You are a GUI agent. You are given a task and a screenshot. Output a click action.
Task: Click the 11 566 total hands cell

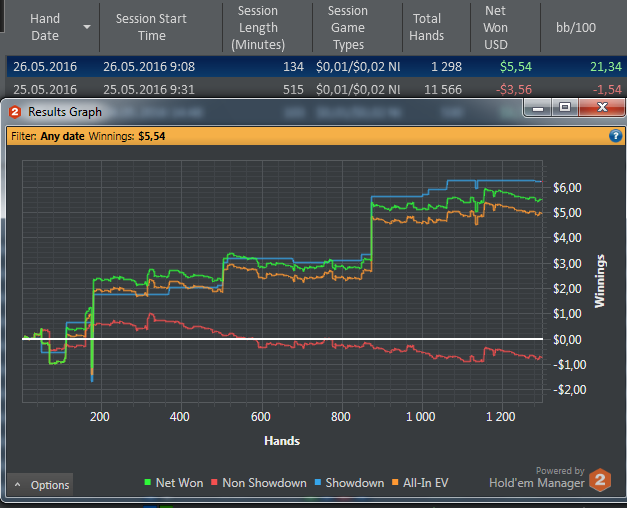(443, 89)
